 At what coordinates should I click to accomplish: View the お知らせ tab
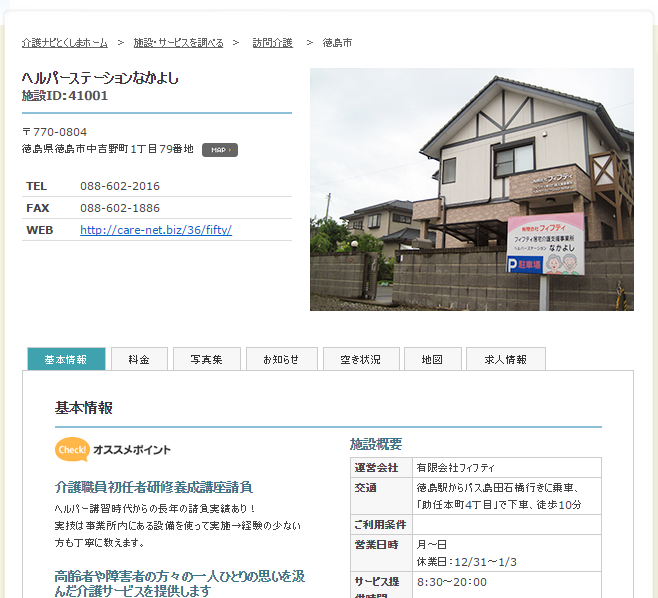coord(281,359)
